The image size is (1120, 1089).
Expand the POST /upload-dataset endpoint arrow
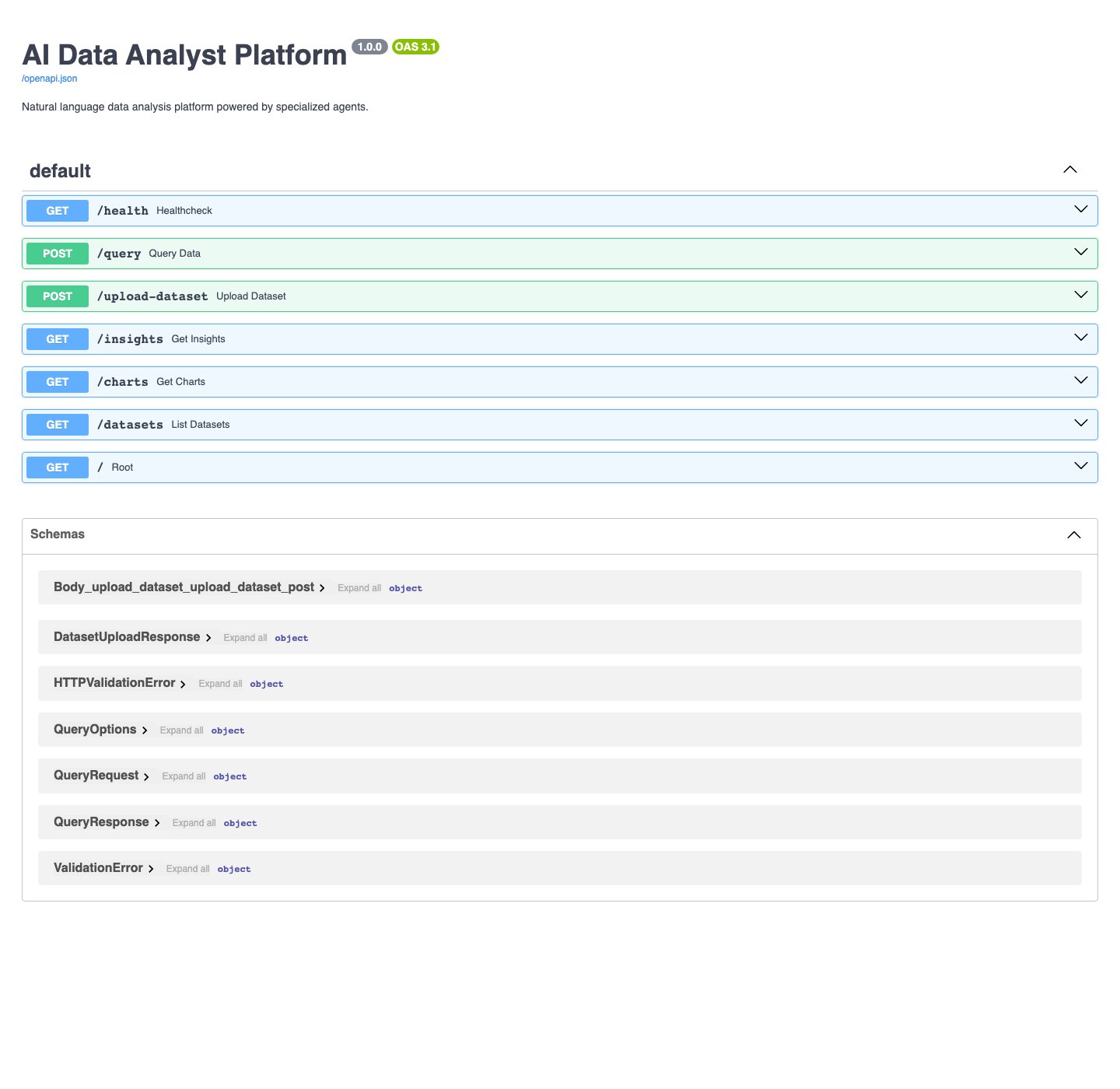(1081, 295)
